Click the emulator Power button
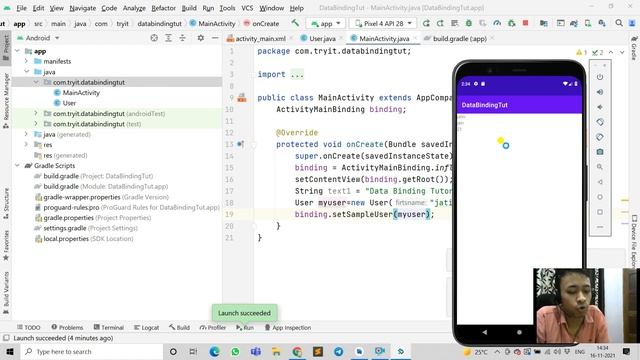 pos(600,77)
